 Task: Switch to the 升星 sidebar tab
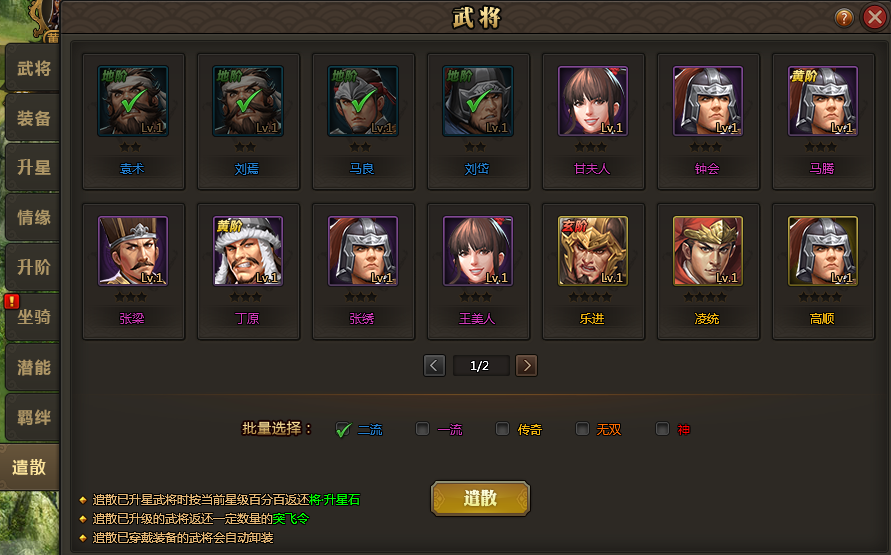pos(33,168)
